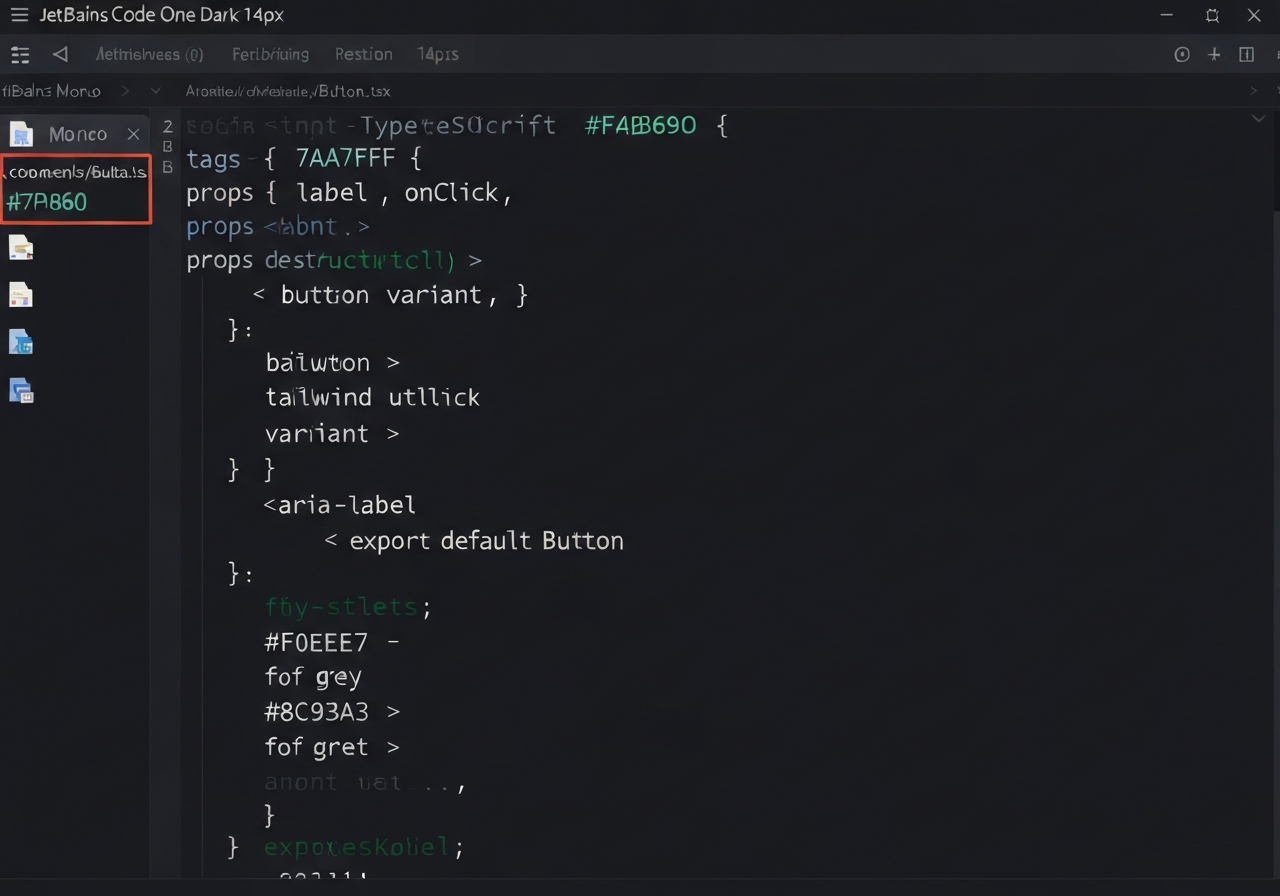
Task: Click the circle target icon in the toolbar
Action: tap(1182, 55)
